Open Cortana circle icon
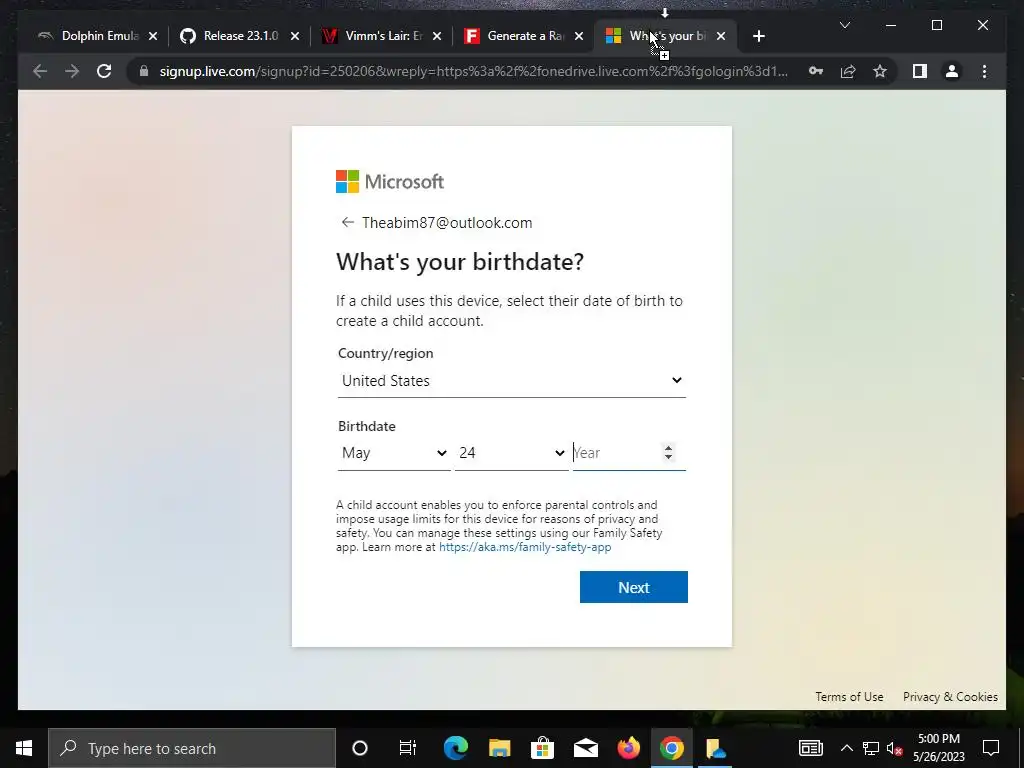Image resolution: width=1024 pixels, height=768 pixels. coord(360,748)
